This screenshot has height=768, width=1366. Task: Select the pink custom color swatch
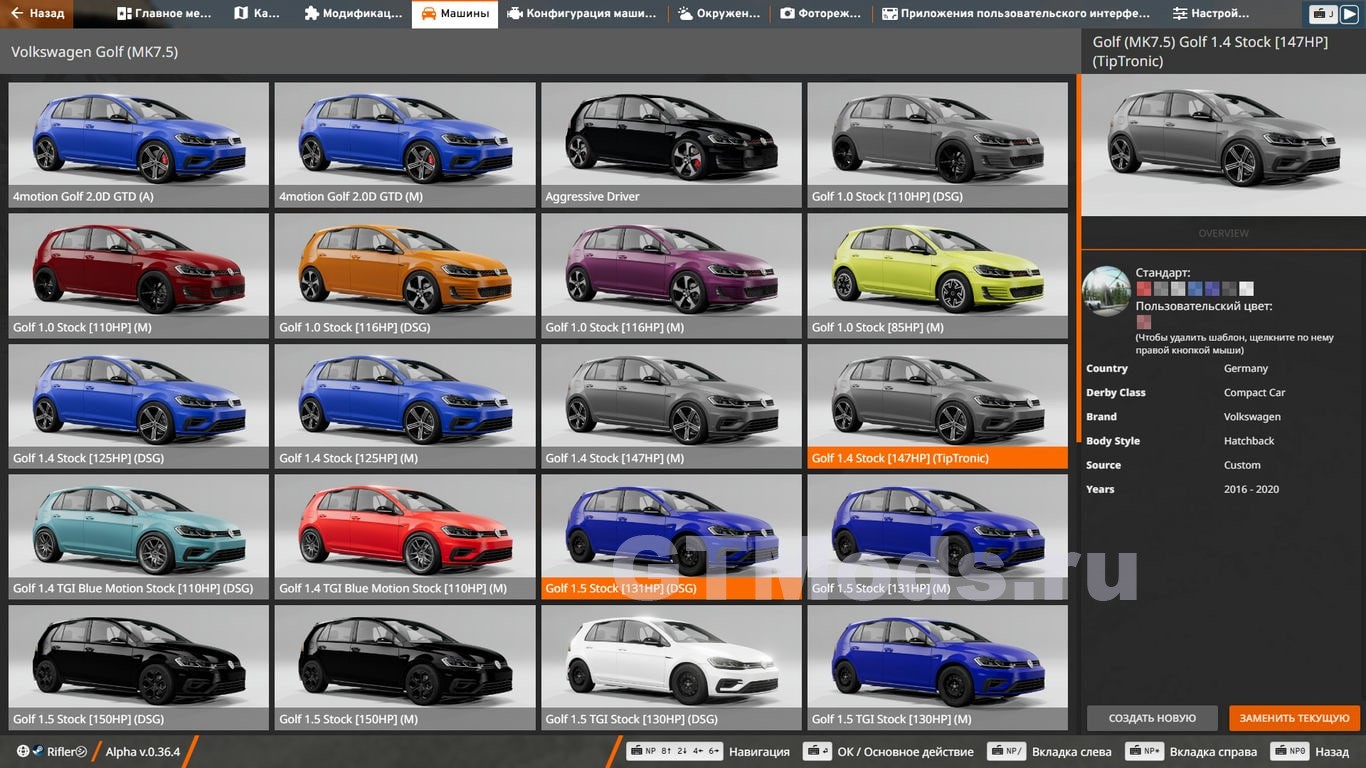coord(1143,322)
